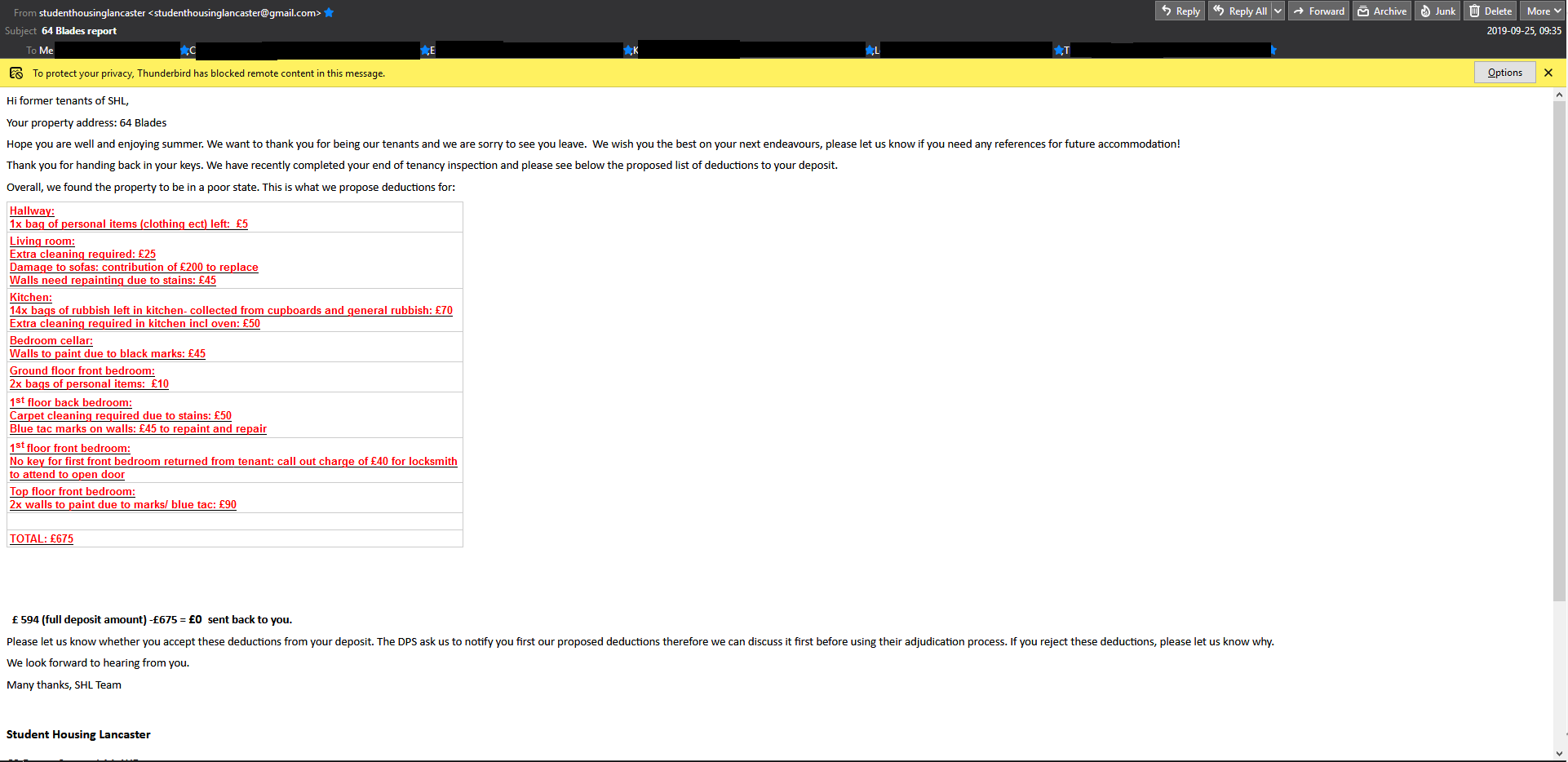Click the 'Extra cleaning required: £25' link
Image resolution: width=1568 pixels, height=762 pixels.
click(x=82, y=254)
